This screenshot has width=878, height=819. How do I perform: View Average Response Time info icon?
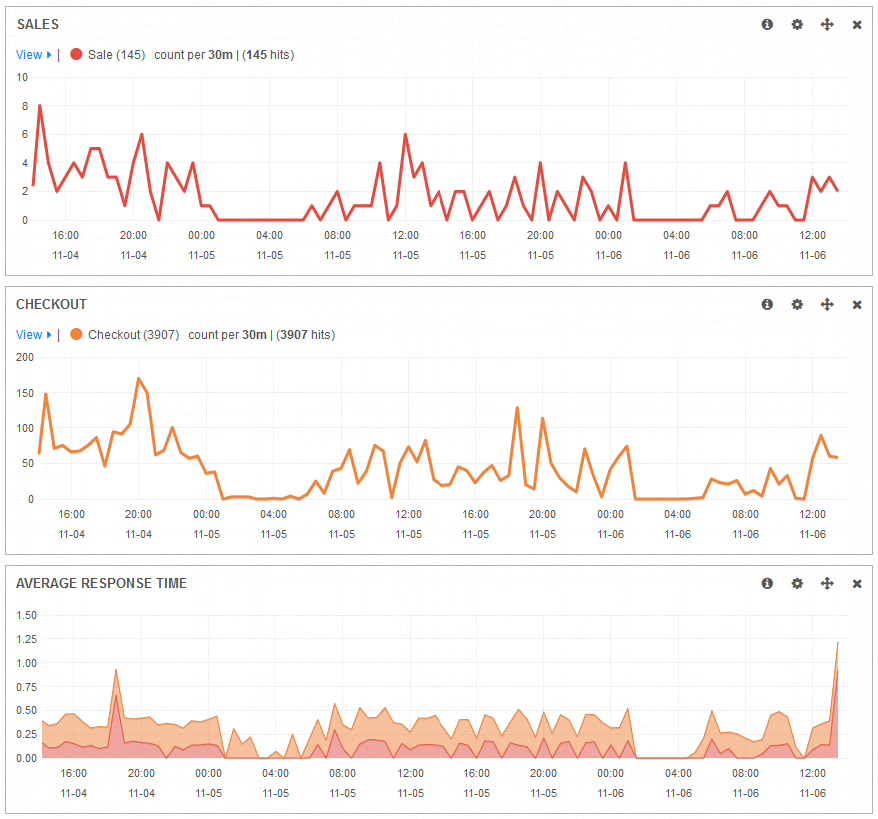click(x=767, y=583)
